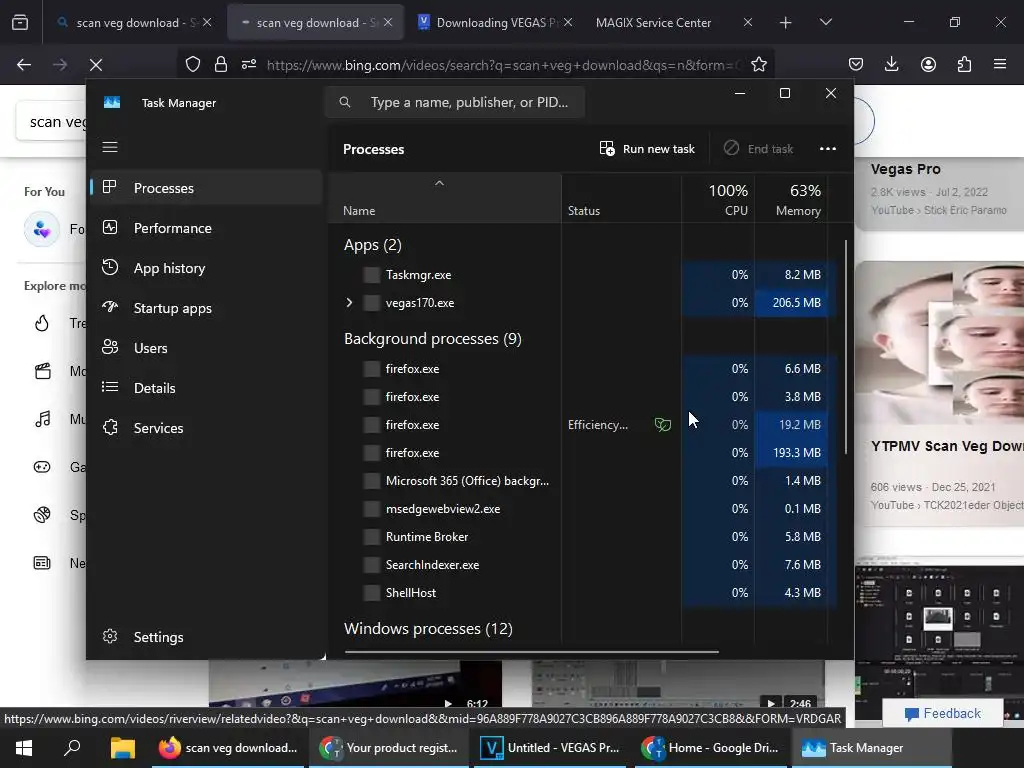Open the Firefox downloads panel
The height and width of the screenshot is (768, 1024).
[891, 65]
